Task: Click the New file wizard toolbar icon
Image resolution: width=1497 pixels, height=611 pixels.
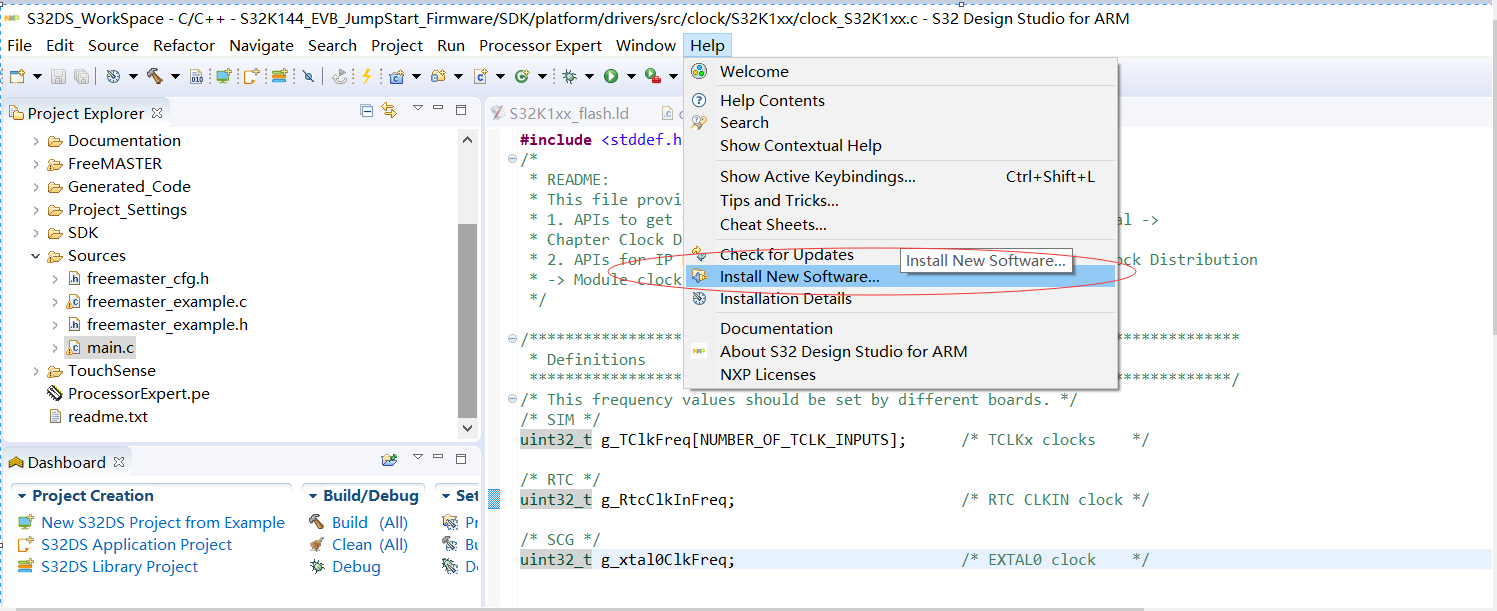Action: 17,76
